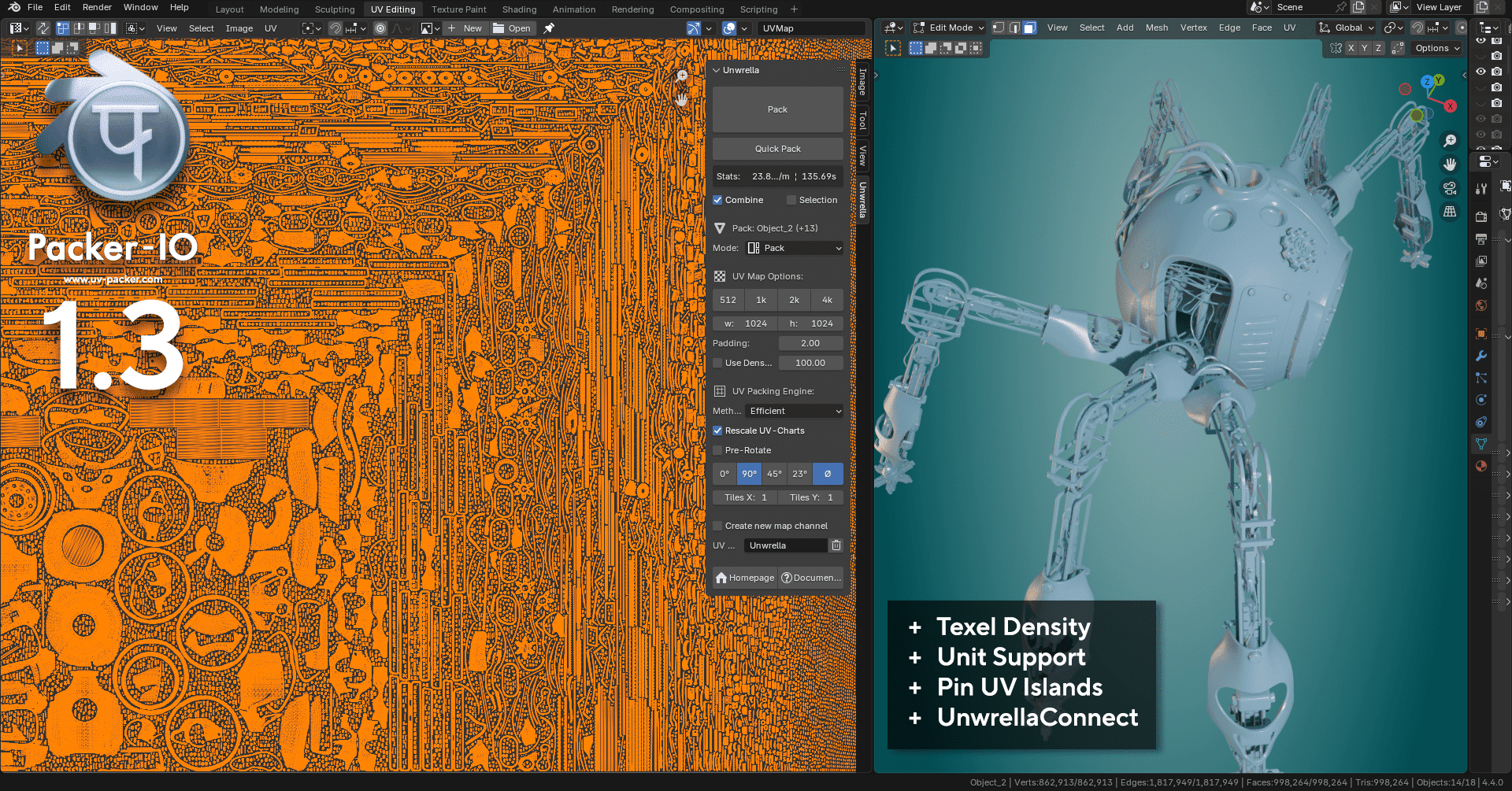Click the large Pack button
Image resolution: width=1512 pixels, height=791 pixels.
point(777,109)
